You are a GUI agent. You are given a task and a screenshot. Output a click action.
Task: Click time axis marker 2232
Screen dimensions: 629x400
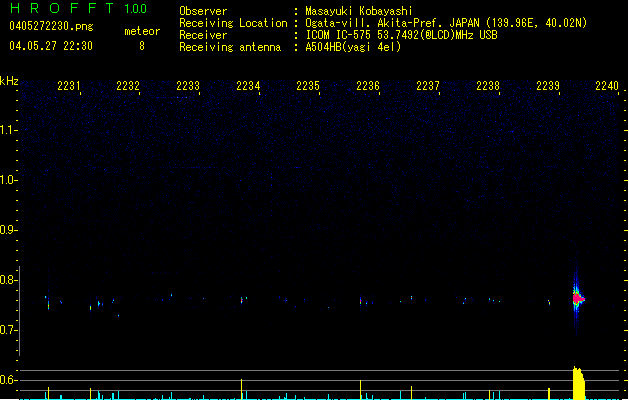coord(128,86)
